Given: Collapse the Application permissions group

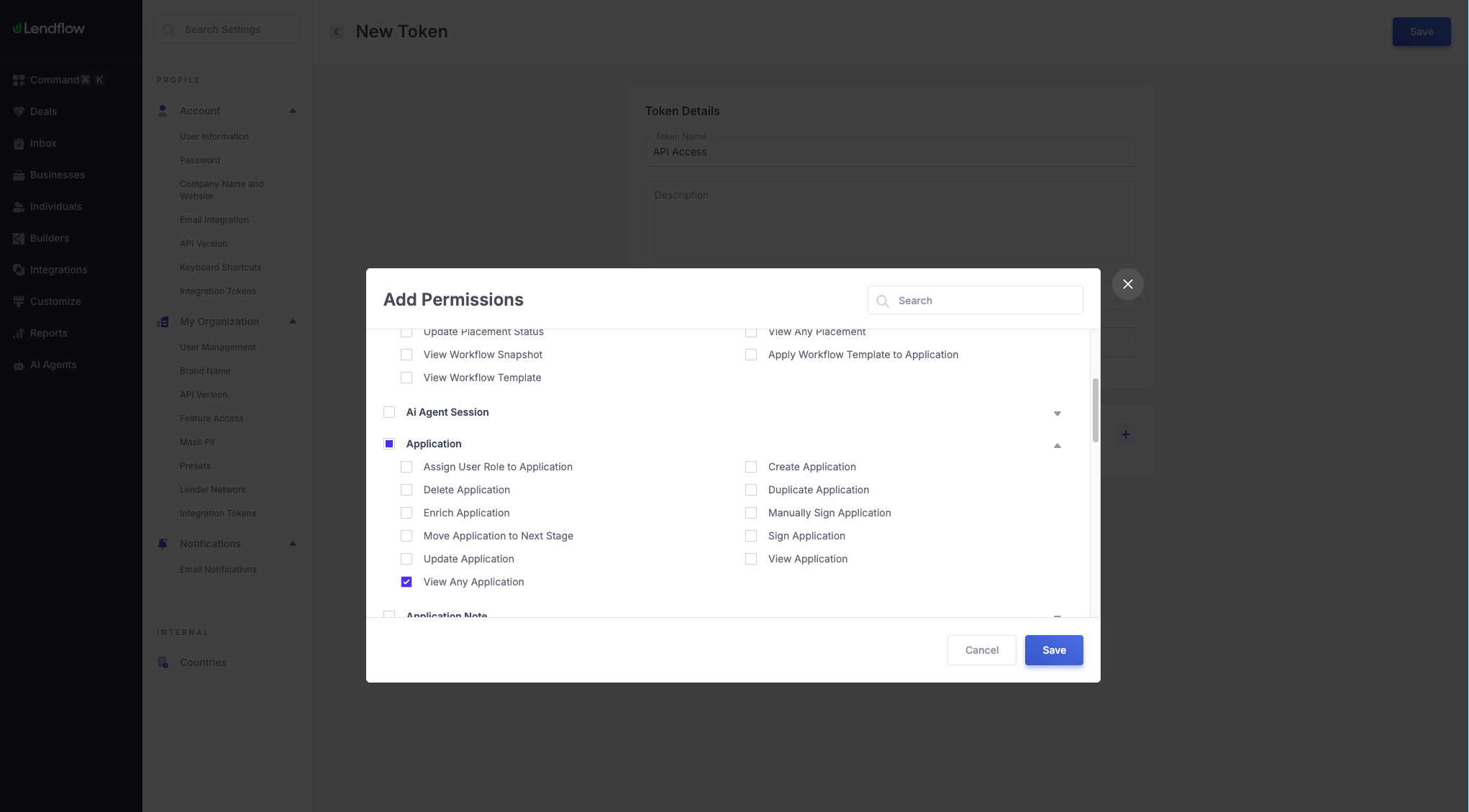Looking at the screenshot, I should pyautogui.click(x=1058, y=445).
